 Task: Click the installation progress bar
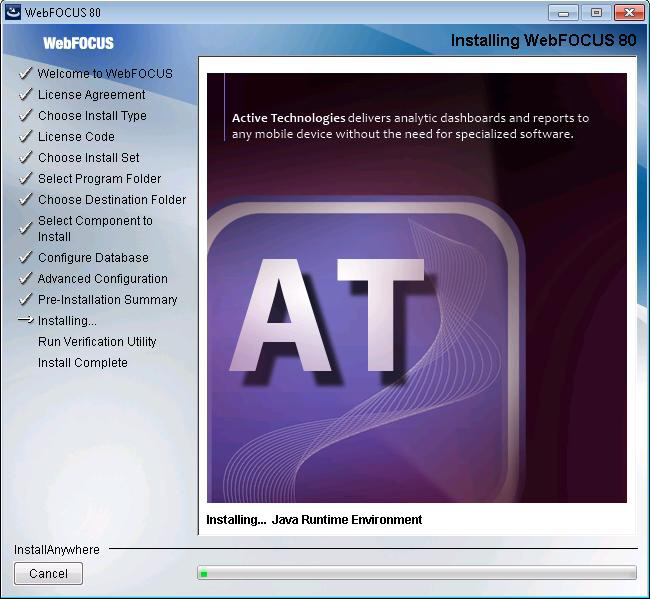[x=417, y=573]
